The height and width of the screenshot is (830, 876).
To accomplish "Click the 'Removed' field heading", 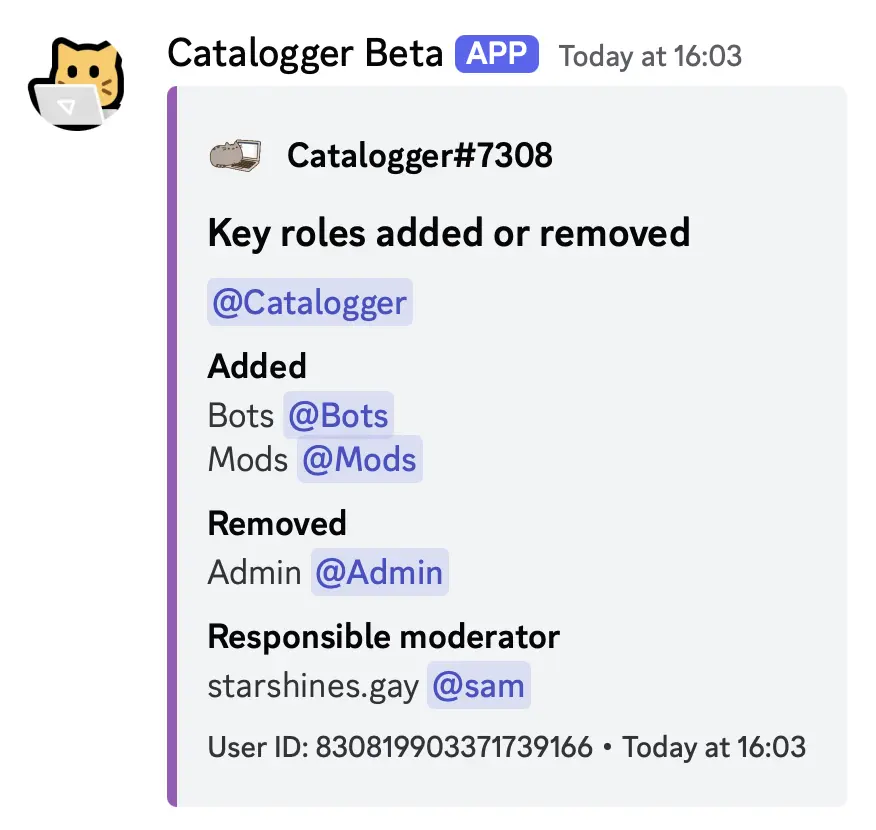I will (x=277, y=523).
